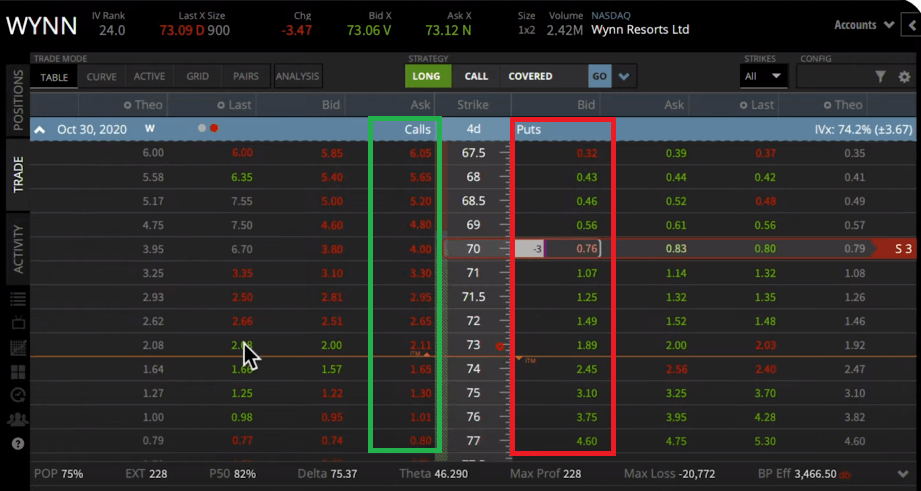Click the TV live feed sidebar icon

(x=17, y=323)
